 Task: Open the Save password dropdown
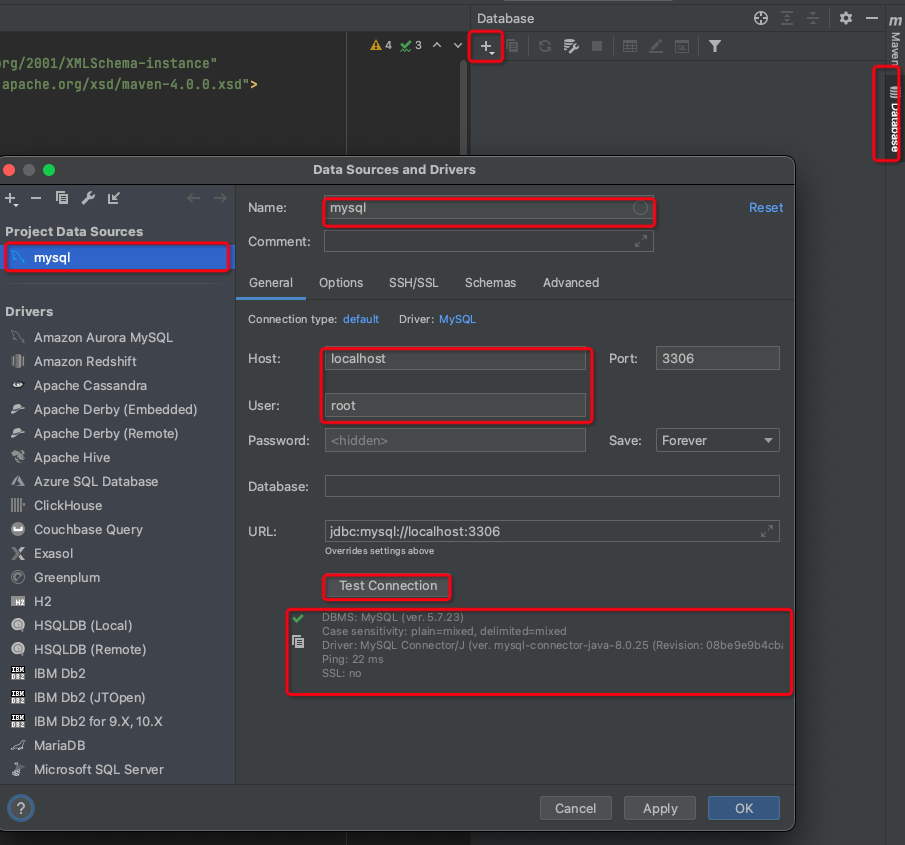coord(717,440)
